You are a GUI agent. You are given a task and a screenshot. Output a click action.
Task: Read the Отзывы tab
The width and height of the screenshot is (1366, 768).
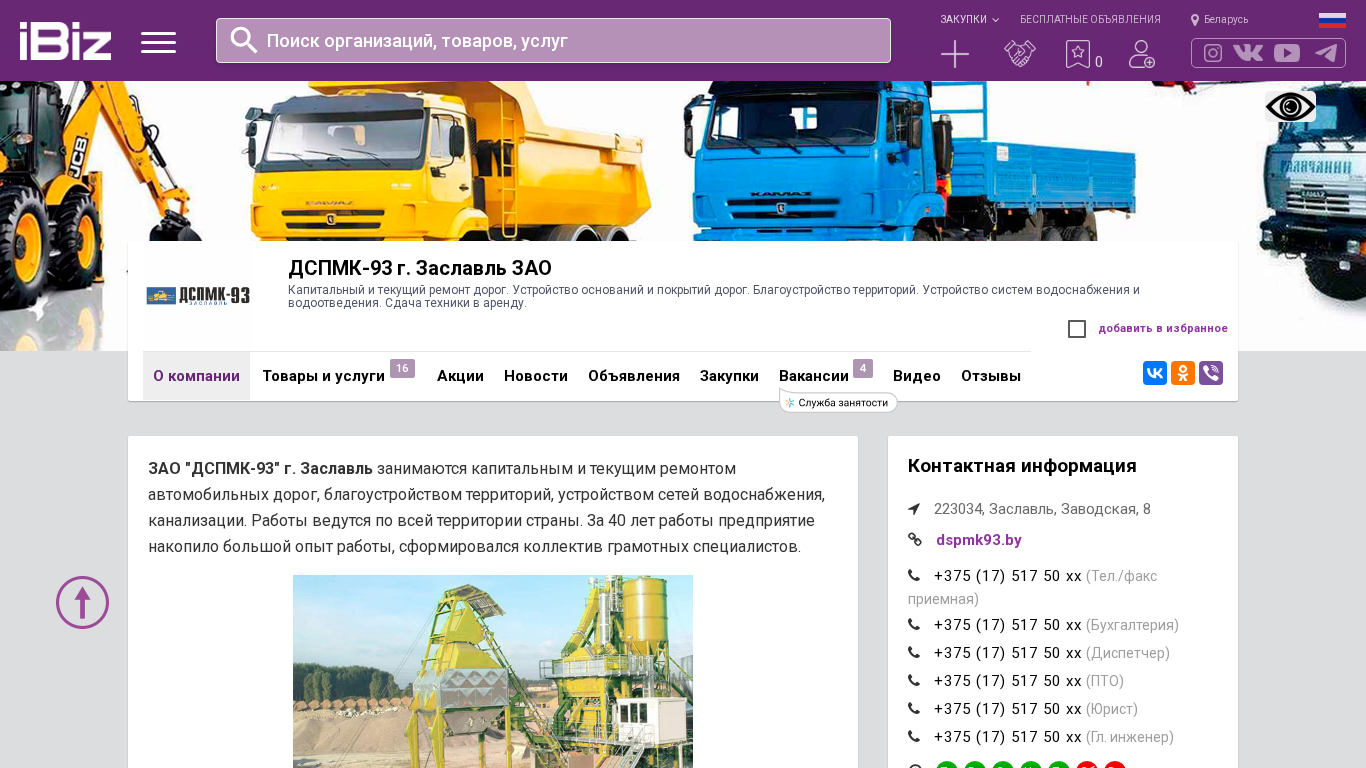pos(991,376)
